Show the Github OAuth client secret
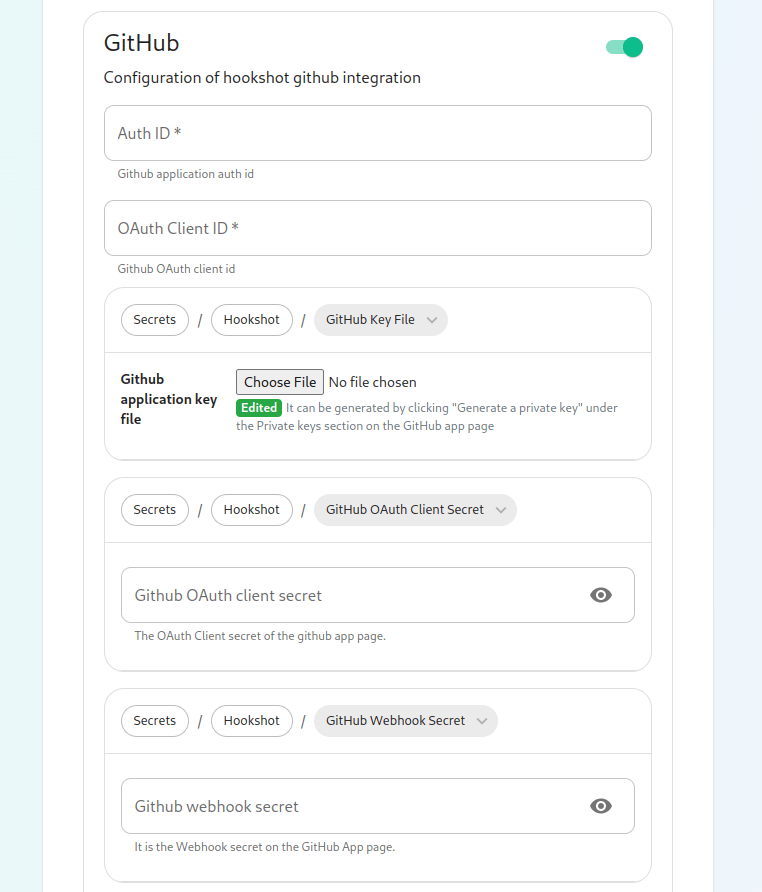The width and height of the screenshot is (762, 892). (x=600, y=595)
